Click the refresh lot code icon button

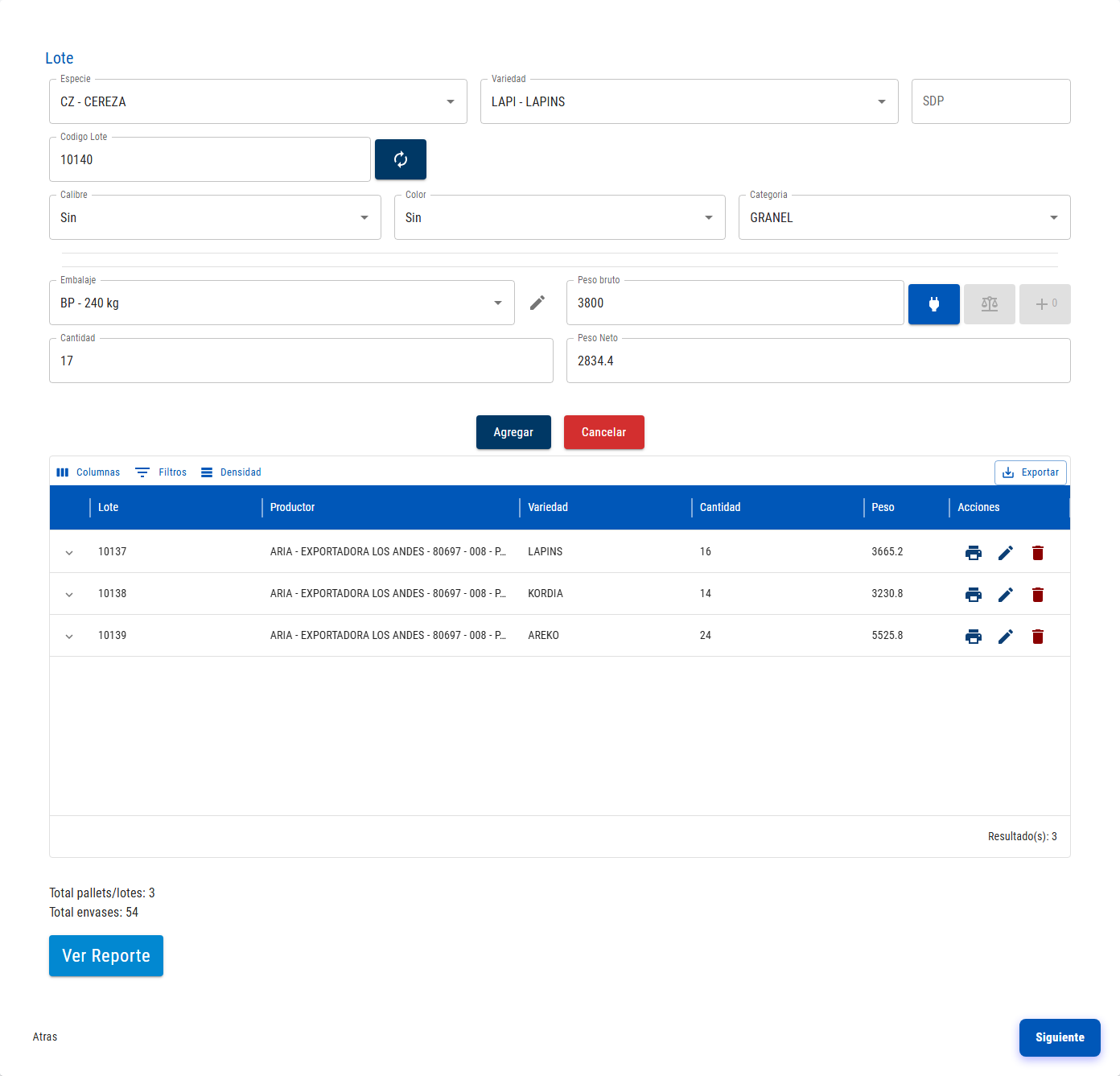coord(401,159)
